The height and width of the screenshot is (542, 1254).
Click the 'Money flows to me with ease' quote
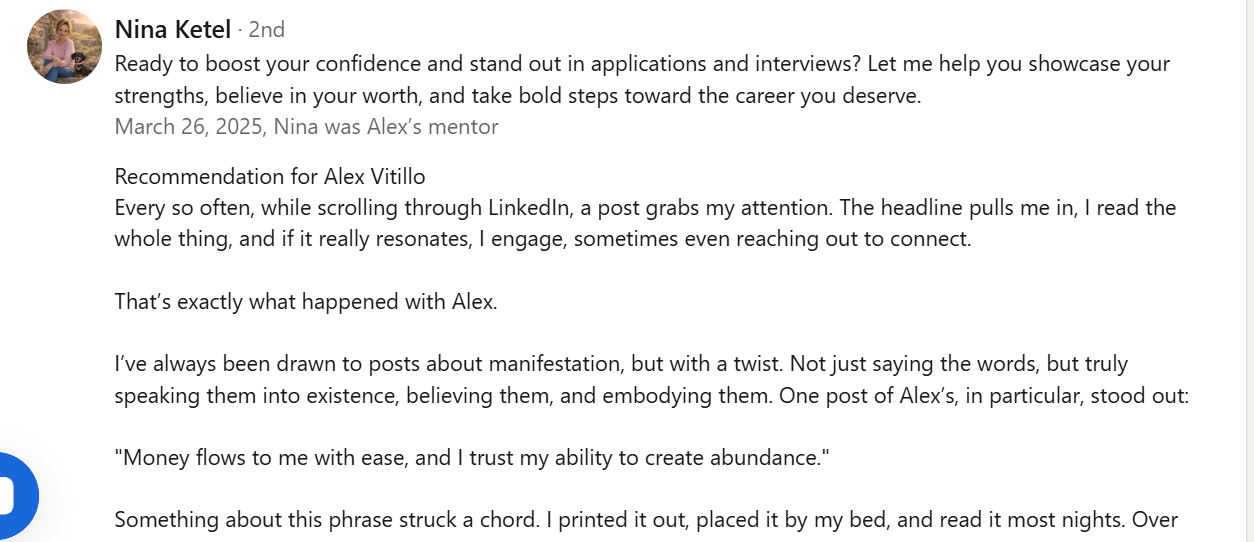point(473,458)
